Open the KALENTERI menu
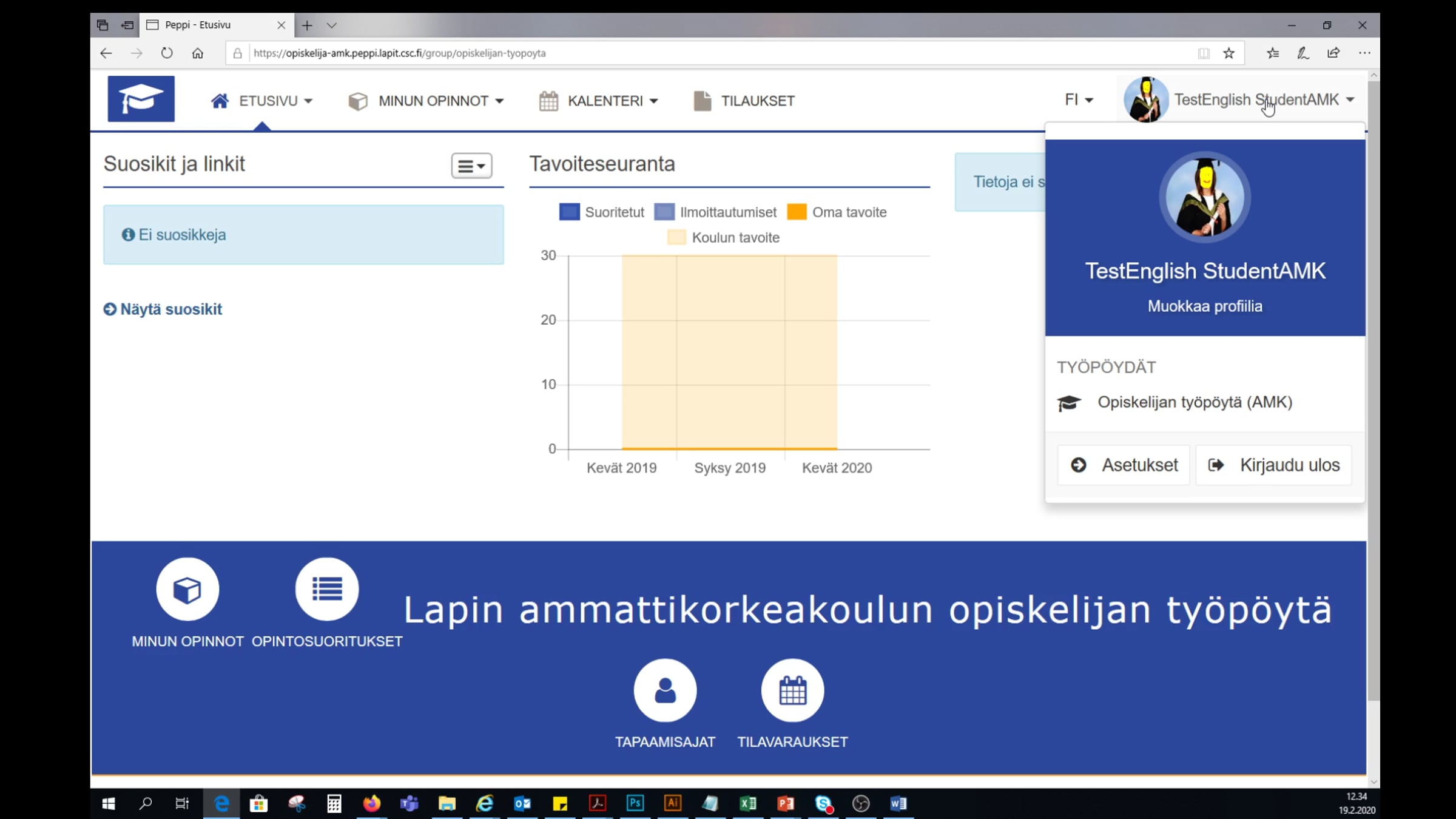 click(x=598, y=101)
